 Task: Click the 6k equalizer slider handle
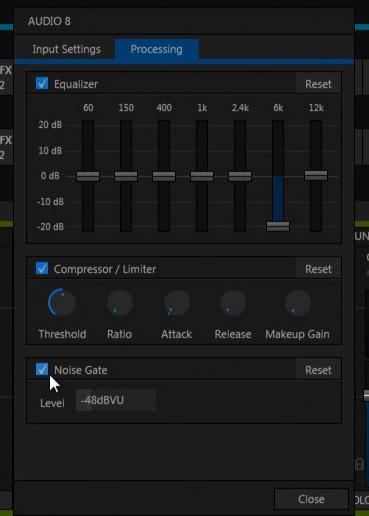(x=278, y=226)
